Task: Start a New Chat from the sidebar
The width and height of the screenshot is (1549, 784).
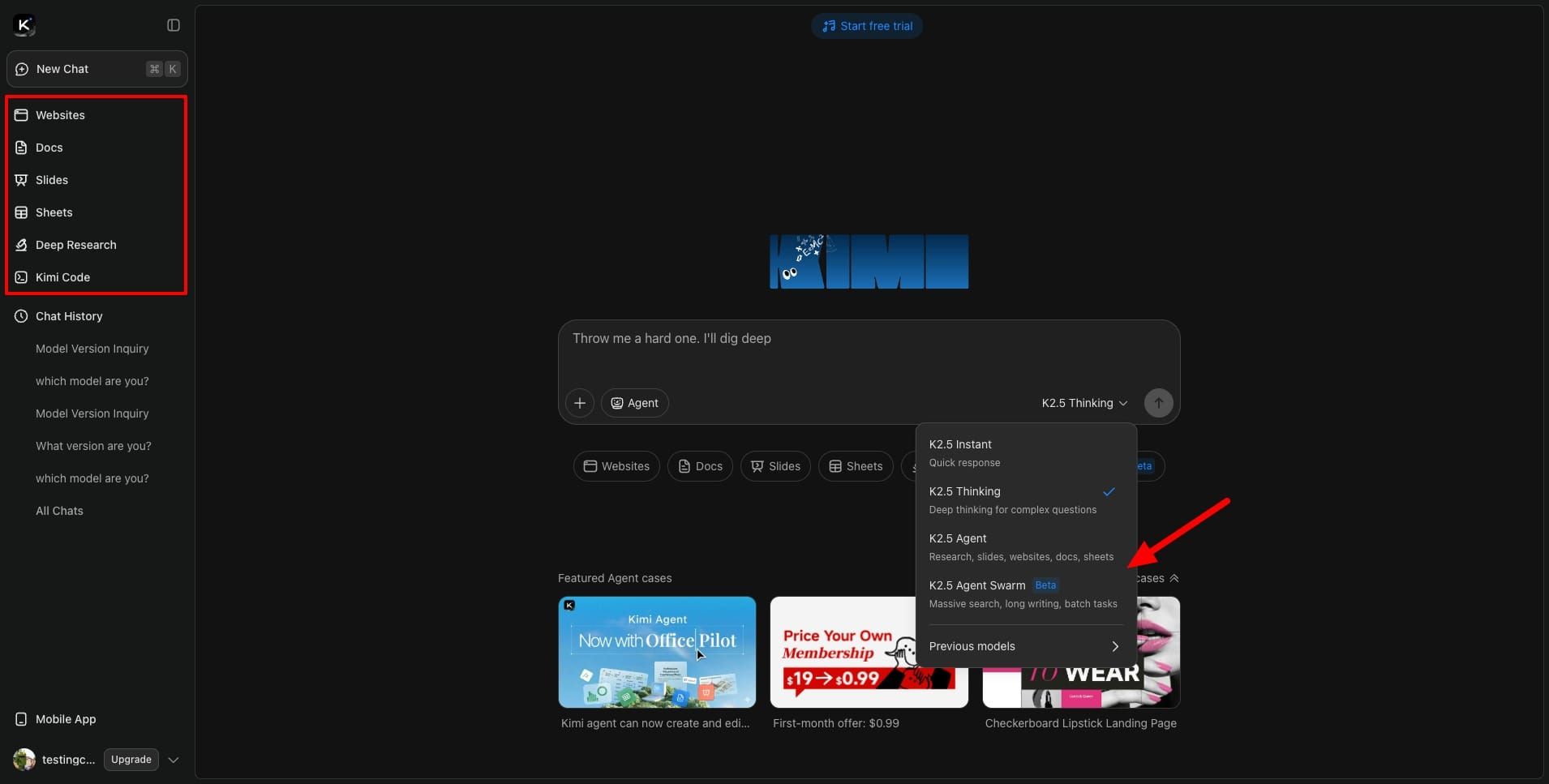Action: [x=97, y=69]
